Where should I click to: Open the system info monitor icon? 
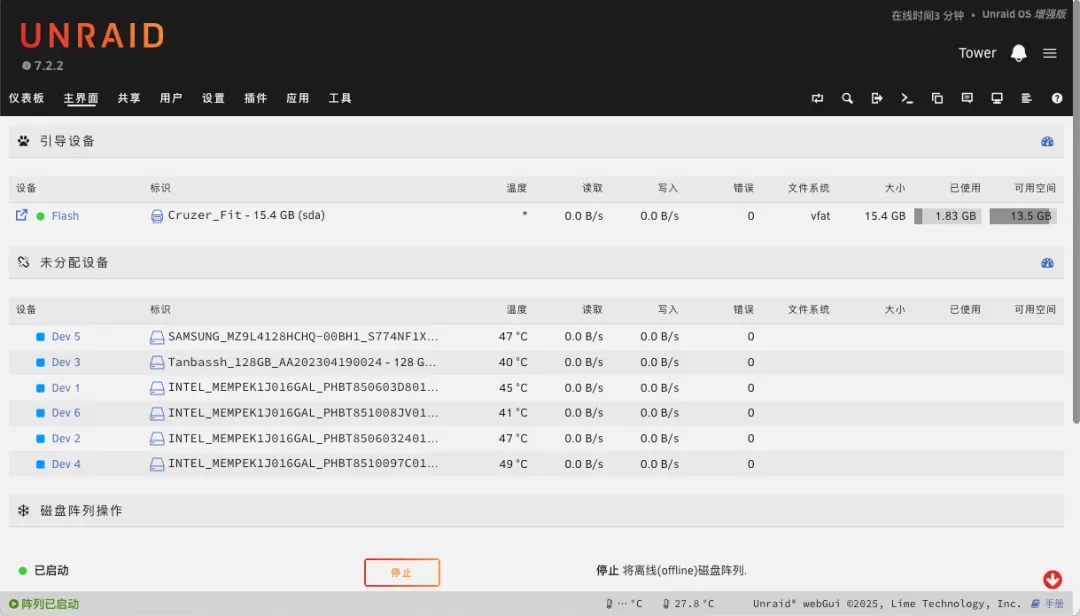click(997, 98)
